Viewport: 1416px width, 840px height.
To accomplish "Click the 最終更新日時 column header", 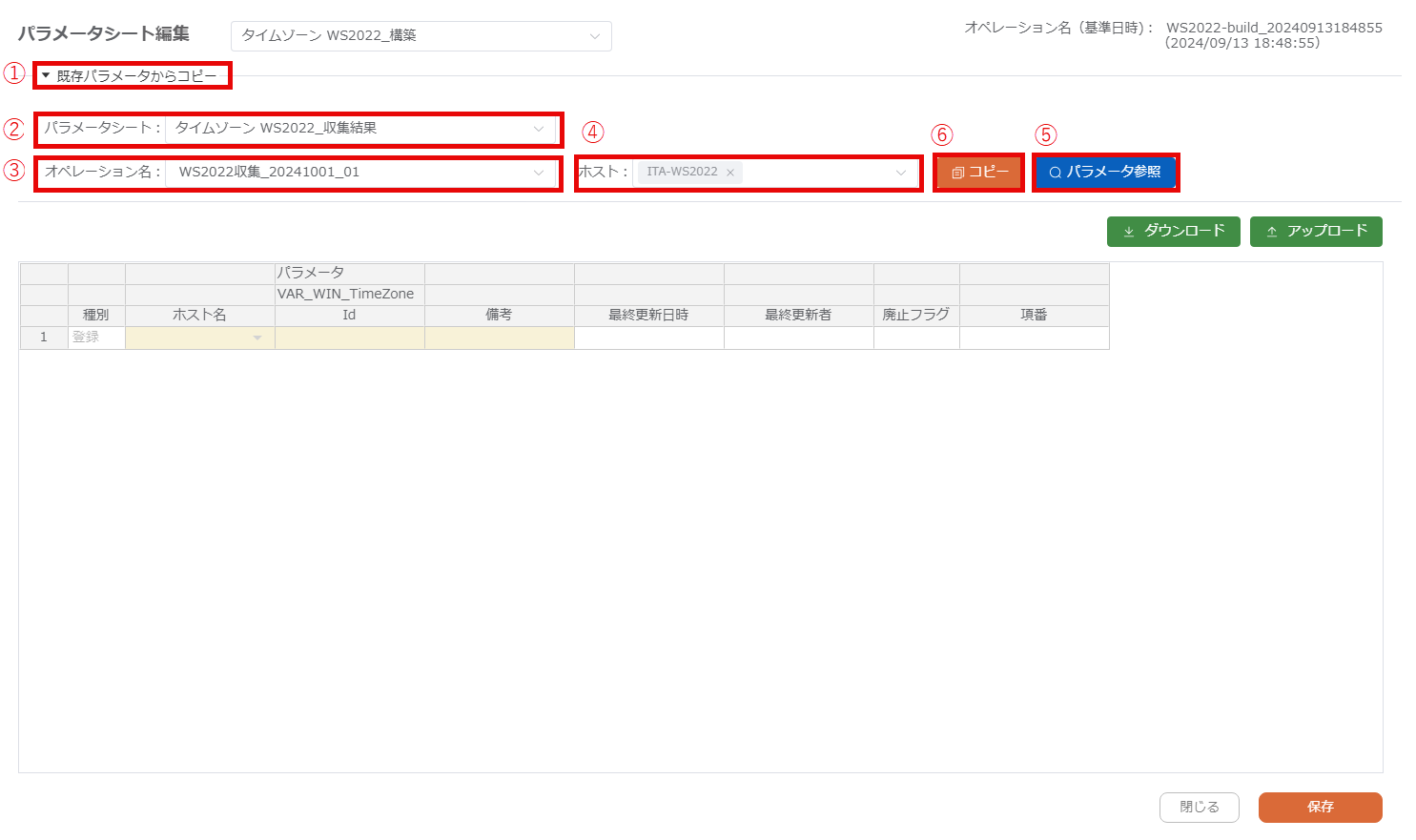I will click(x=648, y=315).
